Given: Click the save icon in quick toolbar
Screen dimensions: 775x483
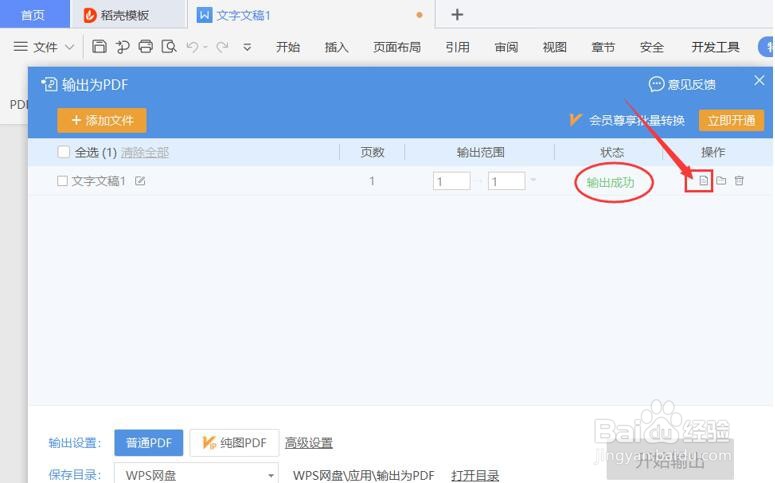Looking at the screenshot, I should pos(99,46).
